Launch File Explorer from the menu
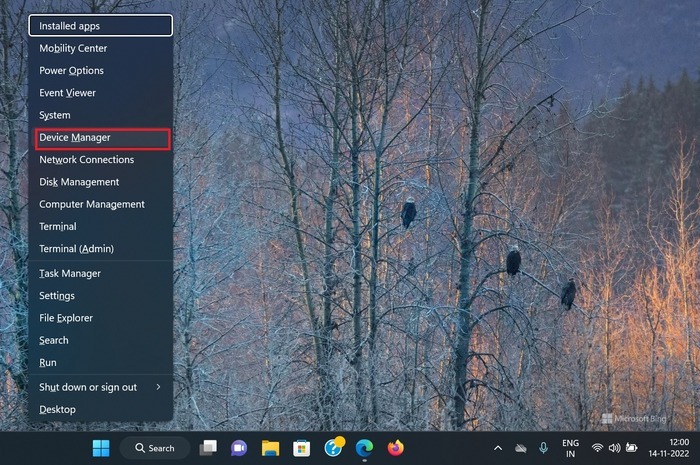Image resolution: width=700 pixels, height=465 pixels. [100, 318]
